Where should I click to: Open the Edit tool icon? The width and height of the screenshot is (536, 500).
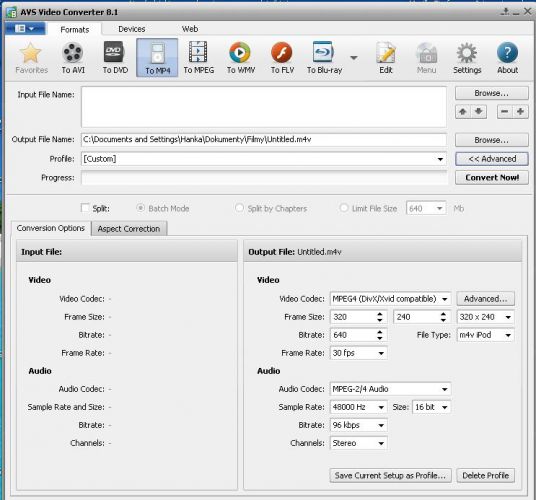coord(386,58)
